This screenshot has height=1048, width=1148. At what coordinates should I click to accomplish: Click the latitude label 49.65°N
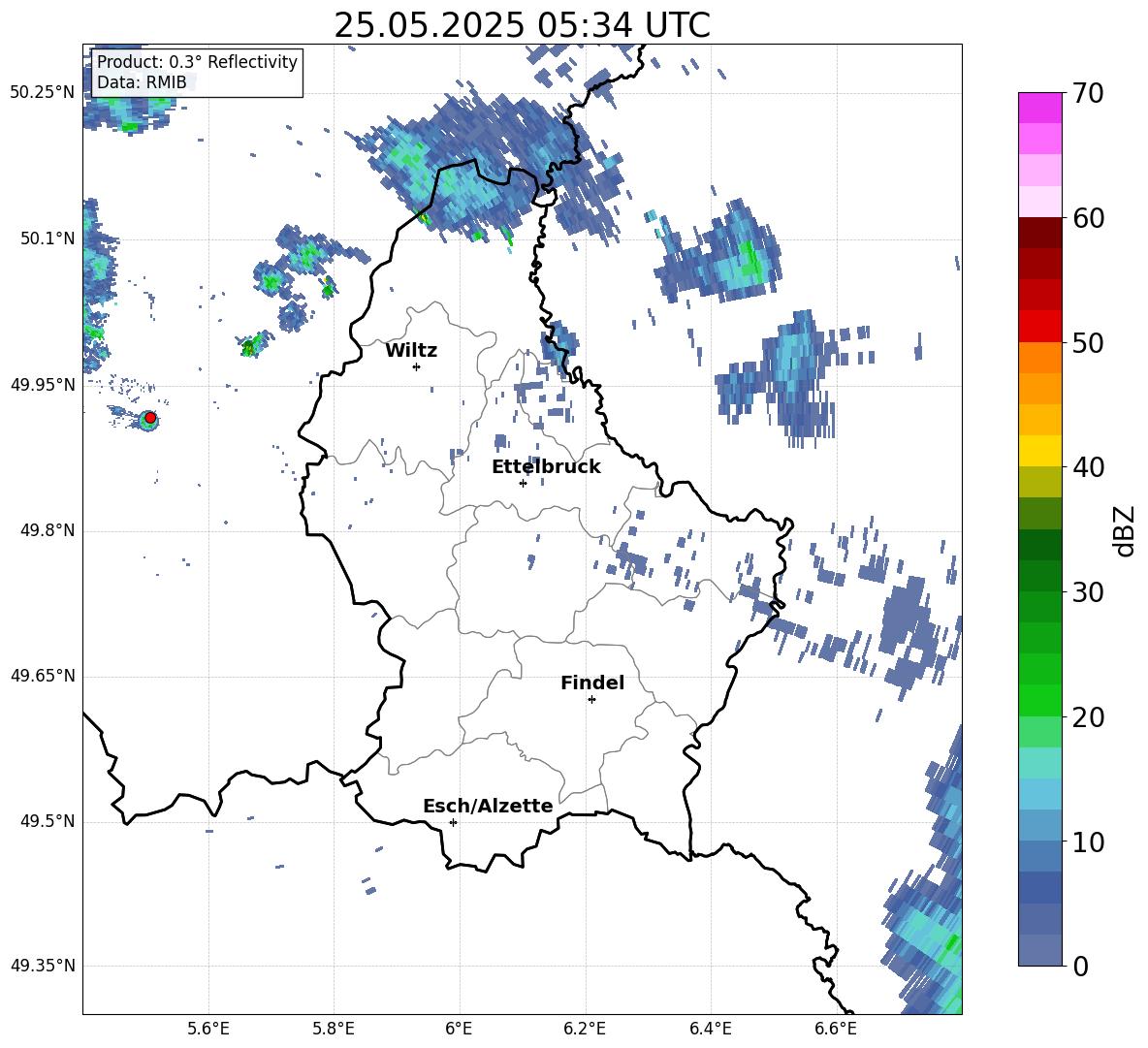click(x=44, y=675)
